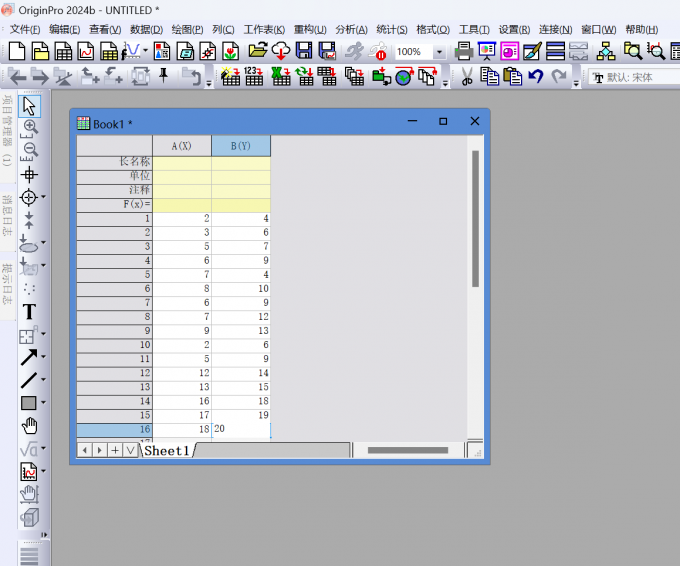Viewport: 680px width, 566px height.
Task: Create a new workbook
Action: click(x=63, y=51)
